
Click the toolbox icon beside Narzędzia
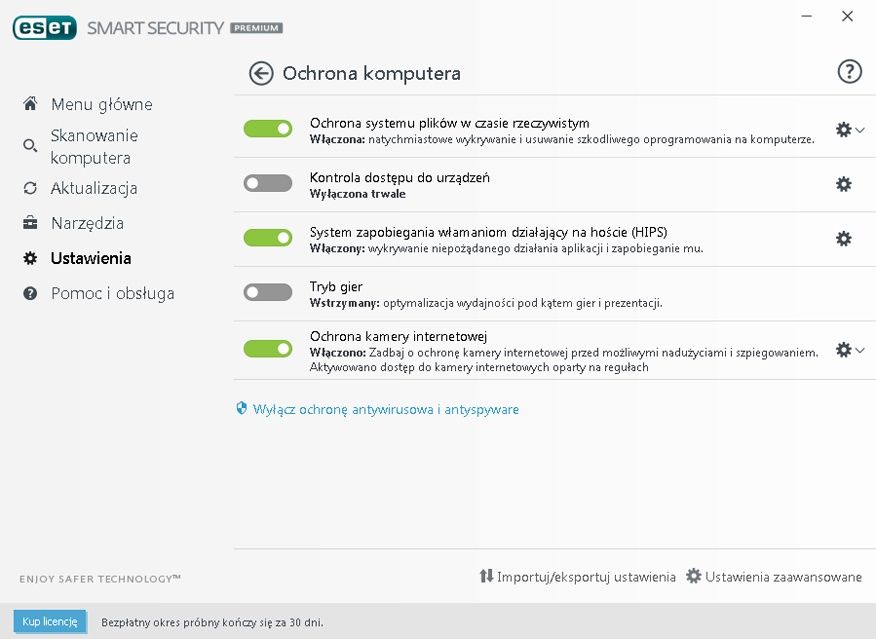(x=30, y=223)
